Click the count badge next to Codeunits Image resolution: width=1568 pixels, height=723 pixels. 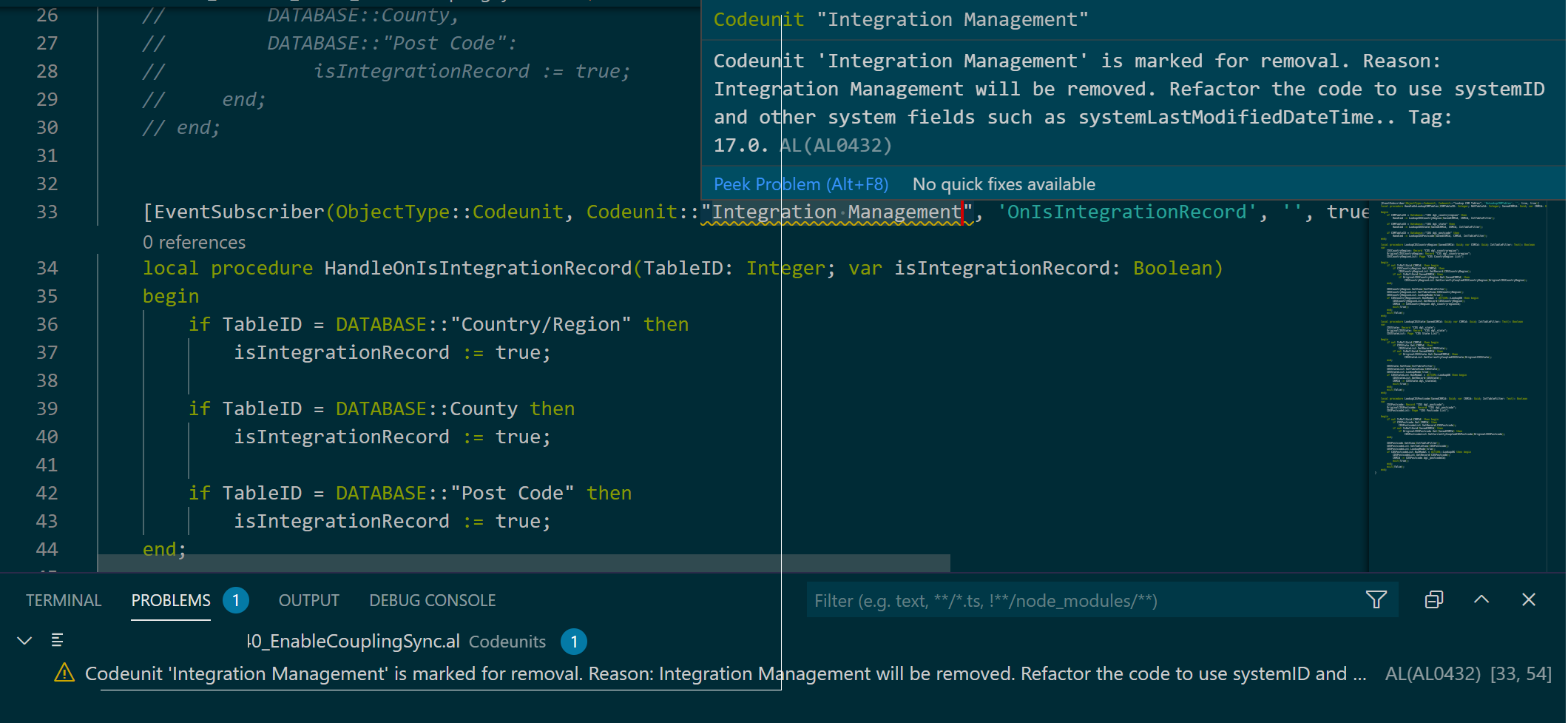point(574,642)
